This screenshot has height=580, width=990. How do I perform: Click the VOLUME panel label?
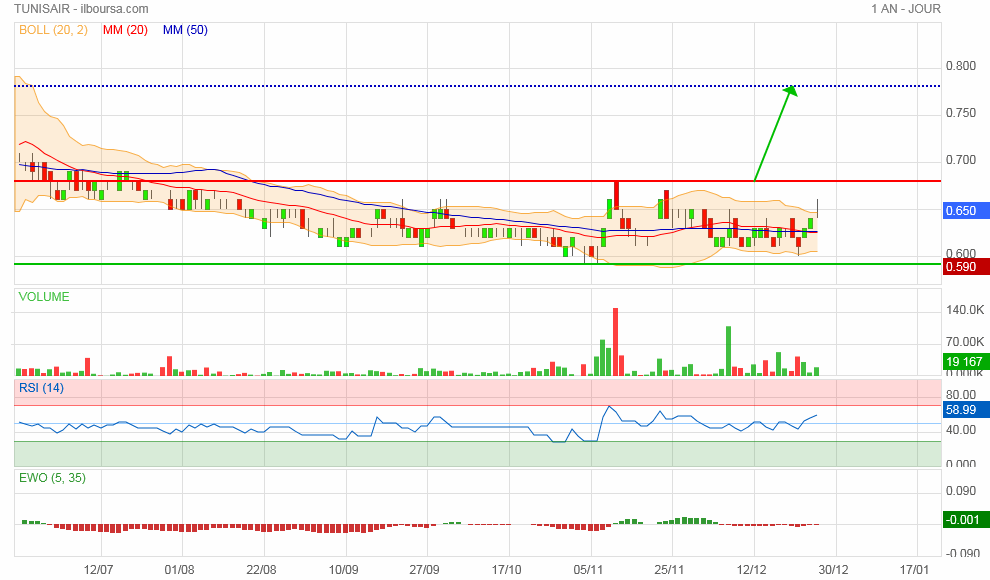(44, 297)
